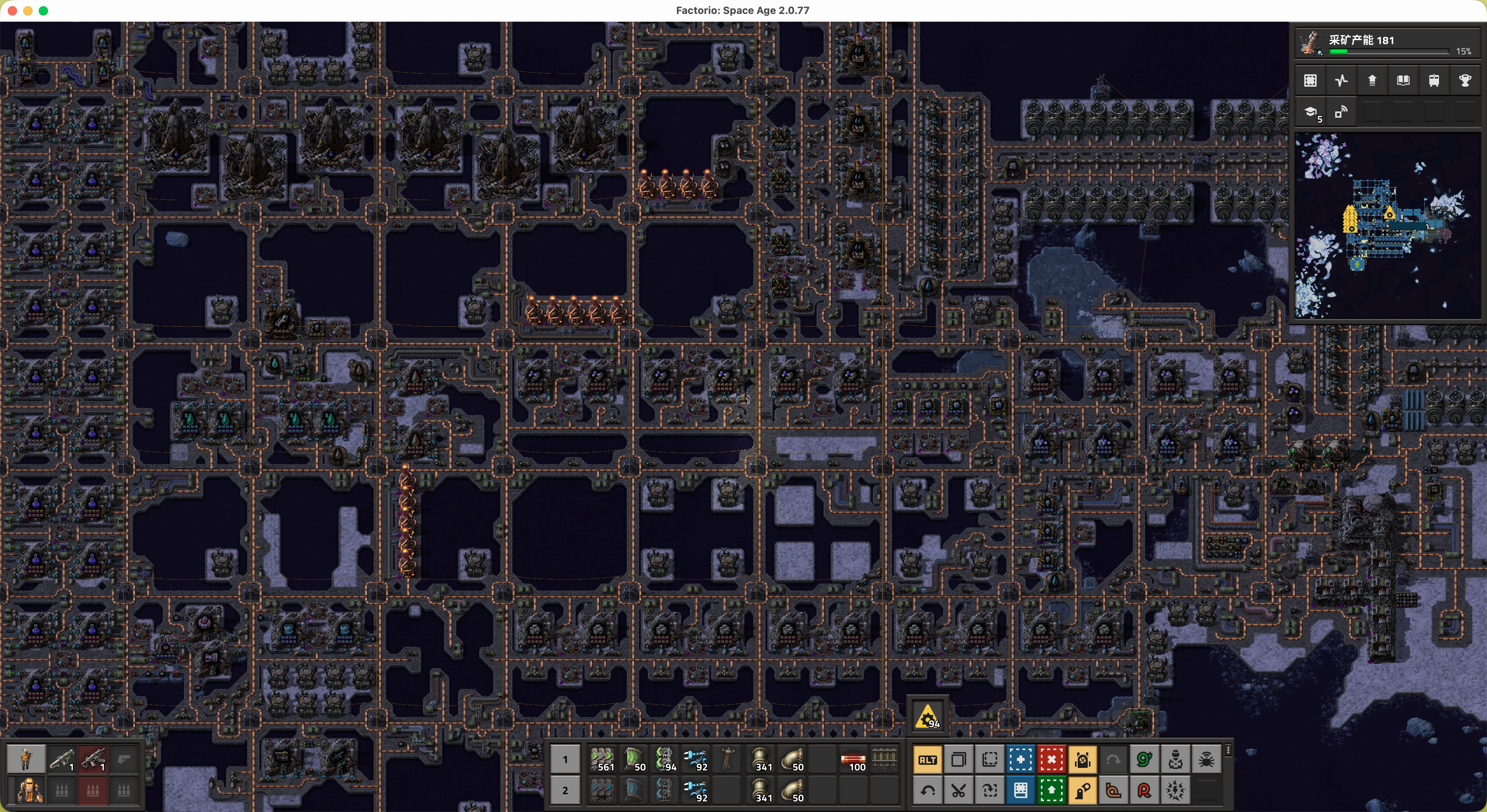Open the three-dot shortcut bar menu
Viewport: 1487px width, 812px height.
pos(1228,750)
